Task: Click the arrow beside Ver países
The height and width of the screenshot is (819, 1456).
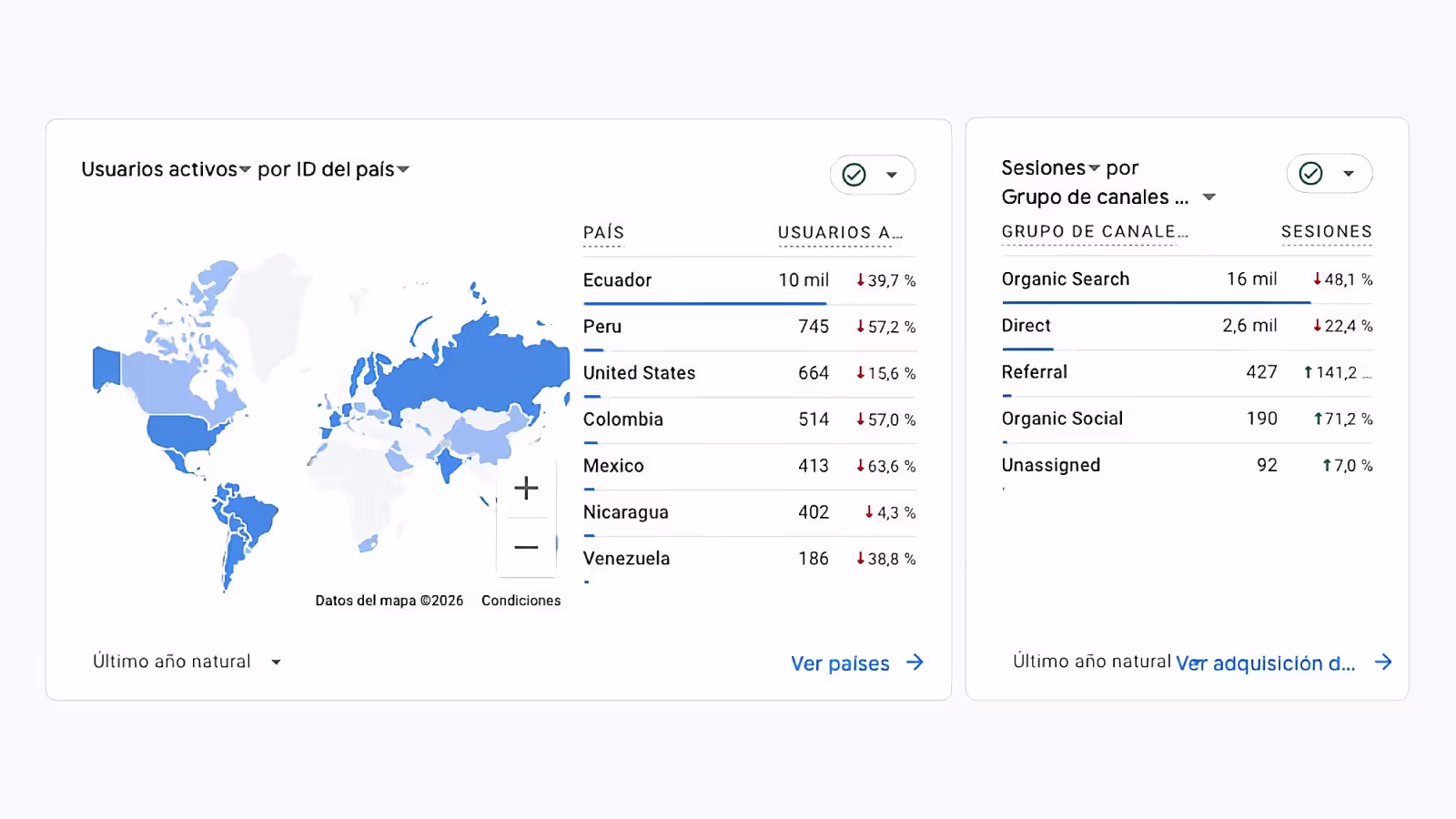Action: (x=915, y=662)
